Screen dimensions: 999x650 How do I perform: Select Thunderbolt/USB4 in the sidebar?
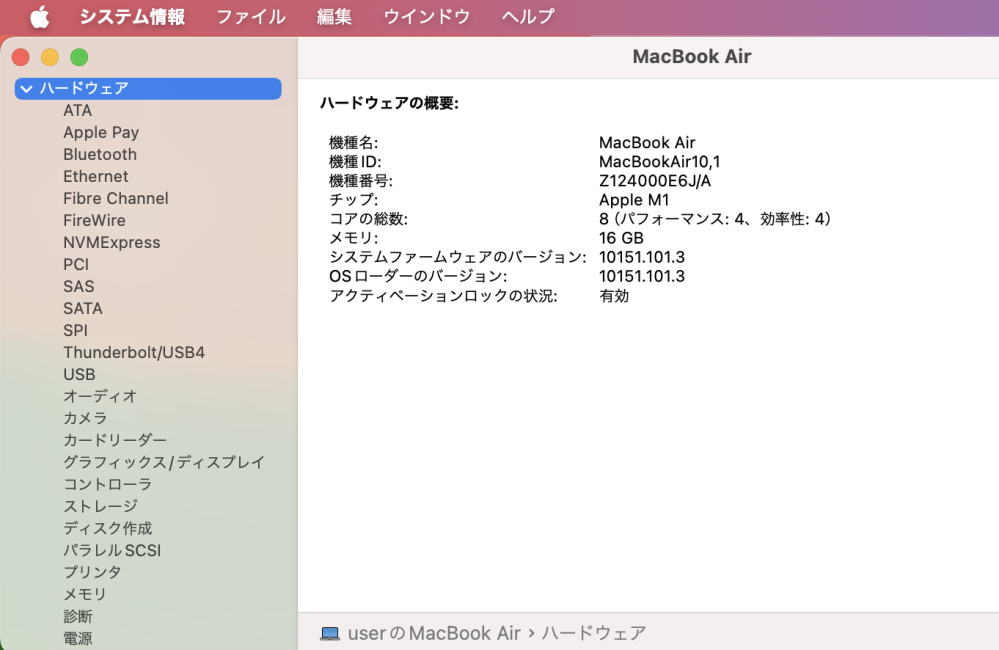tap(134, 352)
